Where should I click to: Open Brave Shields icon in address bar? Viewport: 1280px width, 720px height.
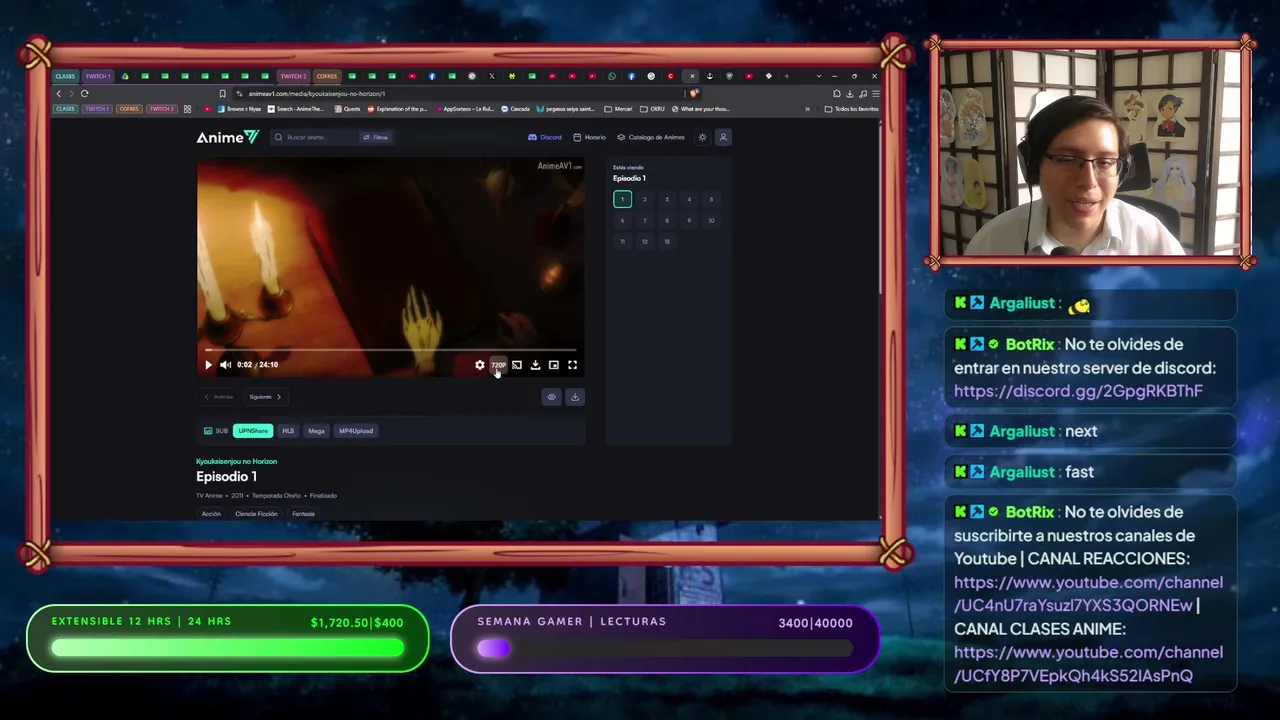click(x=693, y=94)
